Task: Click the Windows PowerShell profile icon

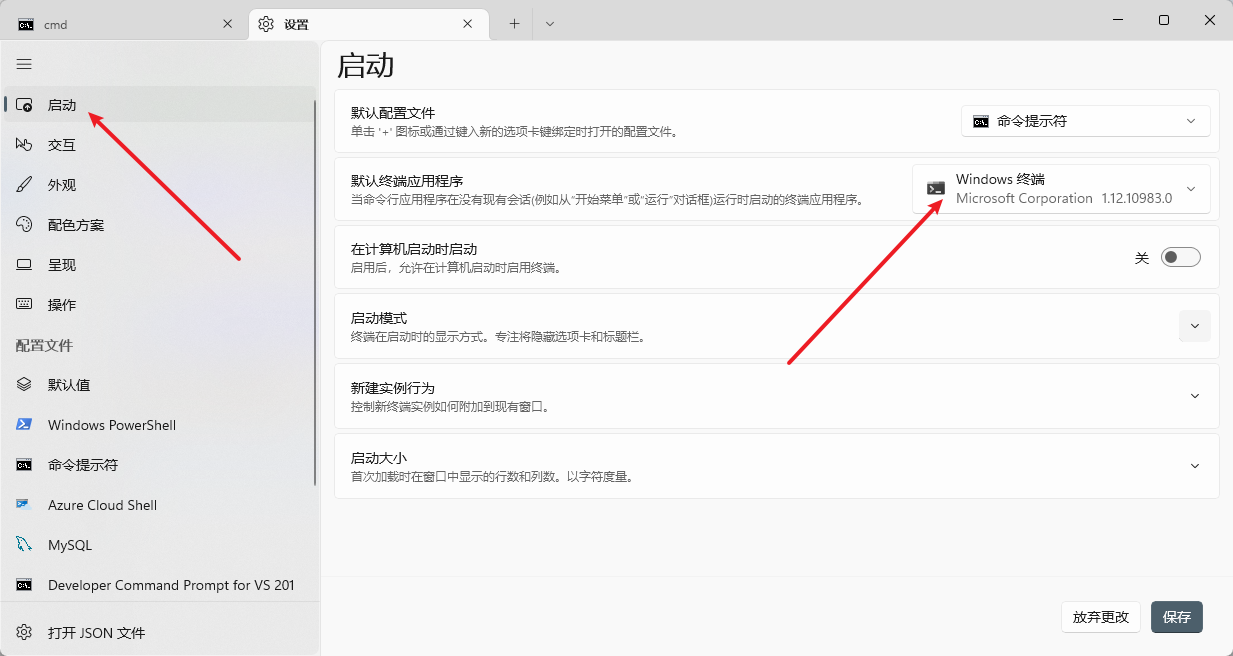Action: pos(25,425)
